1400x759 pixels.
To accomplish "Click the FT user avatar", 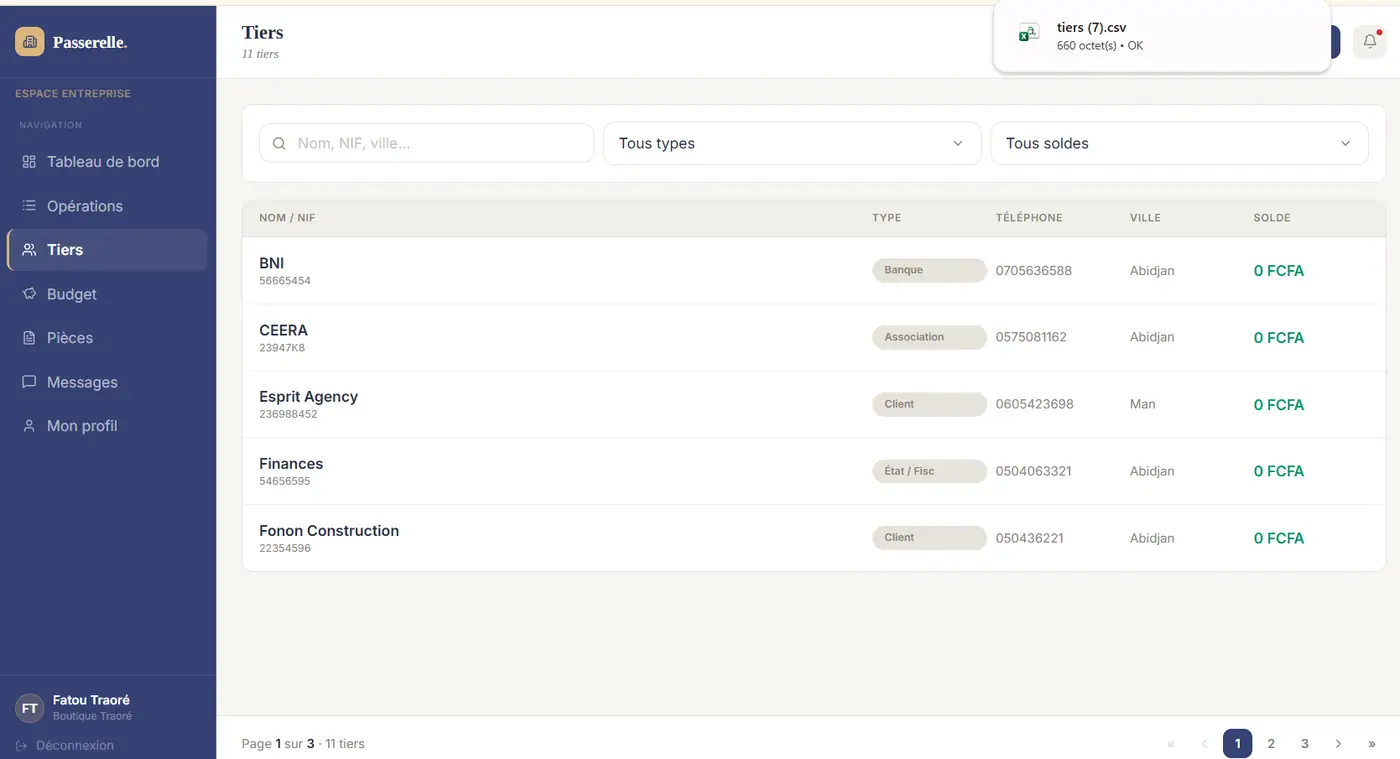I will [x=30, y=708].
